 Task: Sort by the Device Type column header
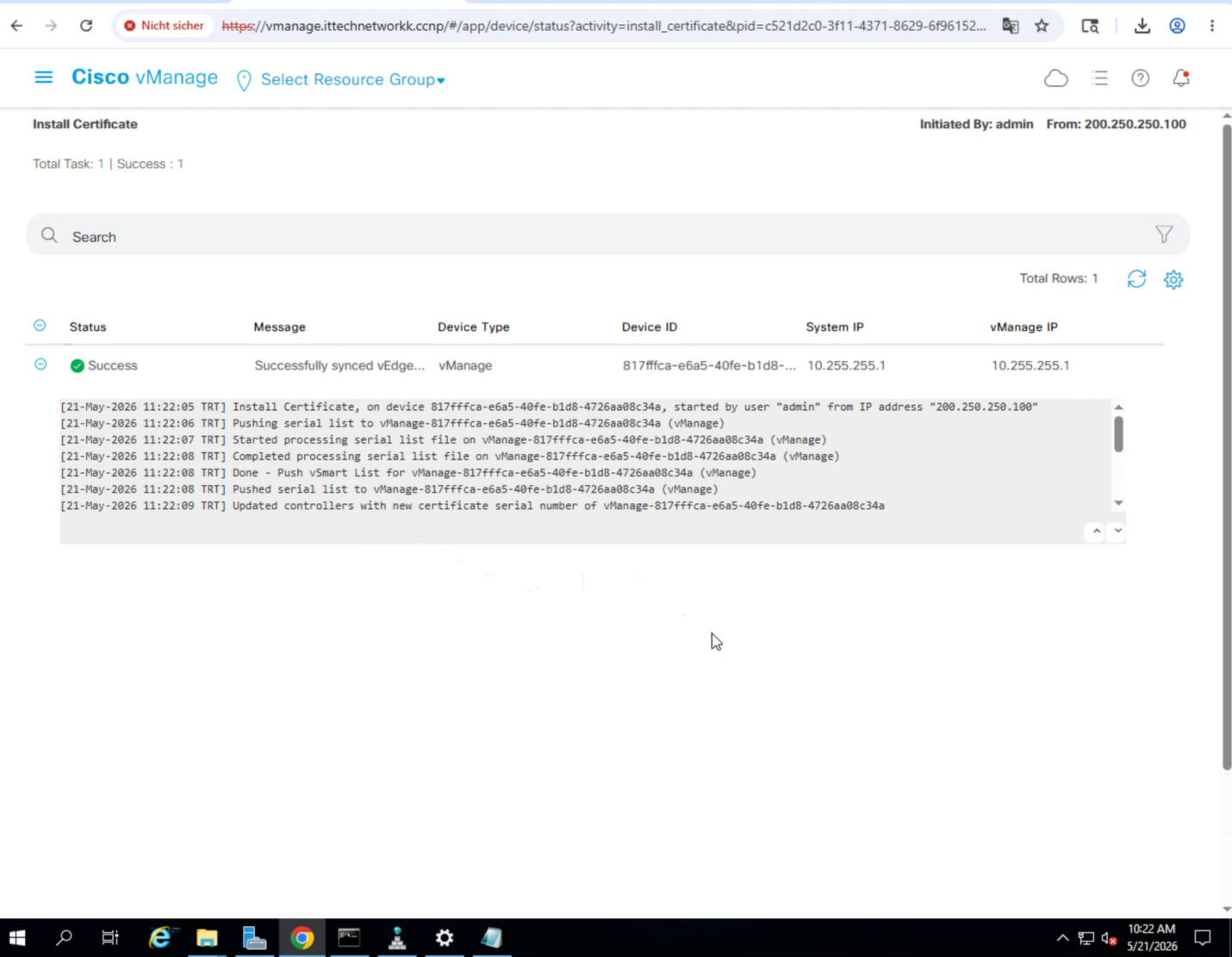pos(473,327)
